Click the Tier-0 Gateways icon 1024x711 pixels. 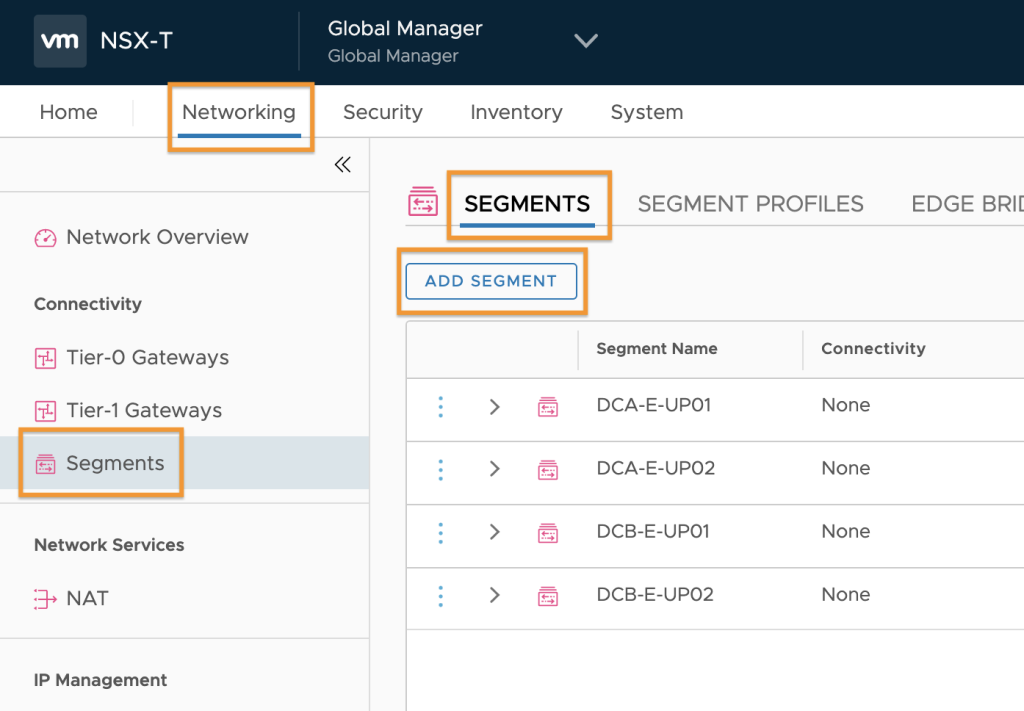tap(45, 358)
